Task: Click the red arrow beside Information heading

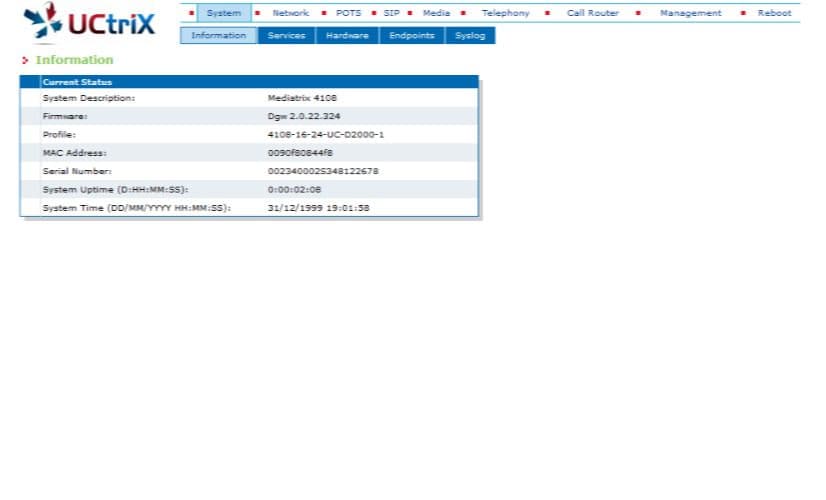Action: [x=25, y=61]
